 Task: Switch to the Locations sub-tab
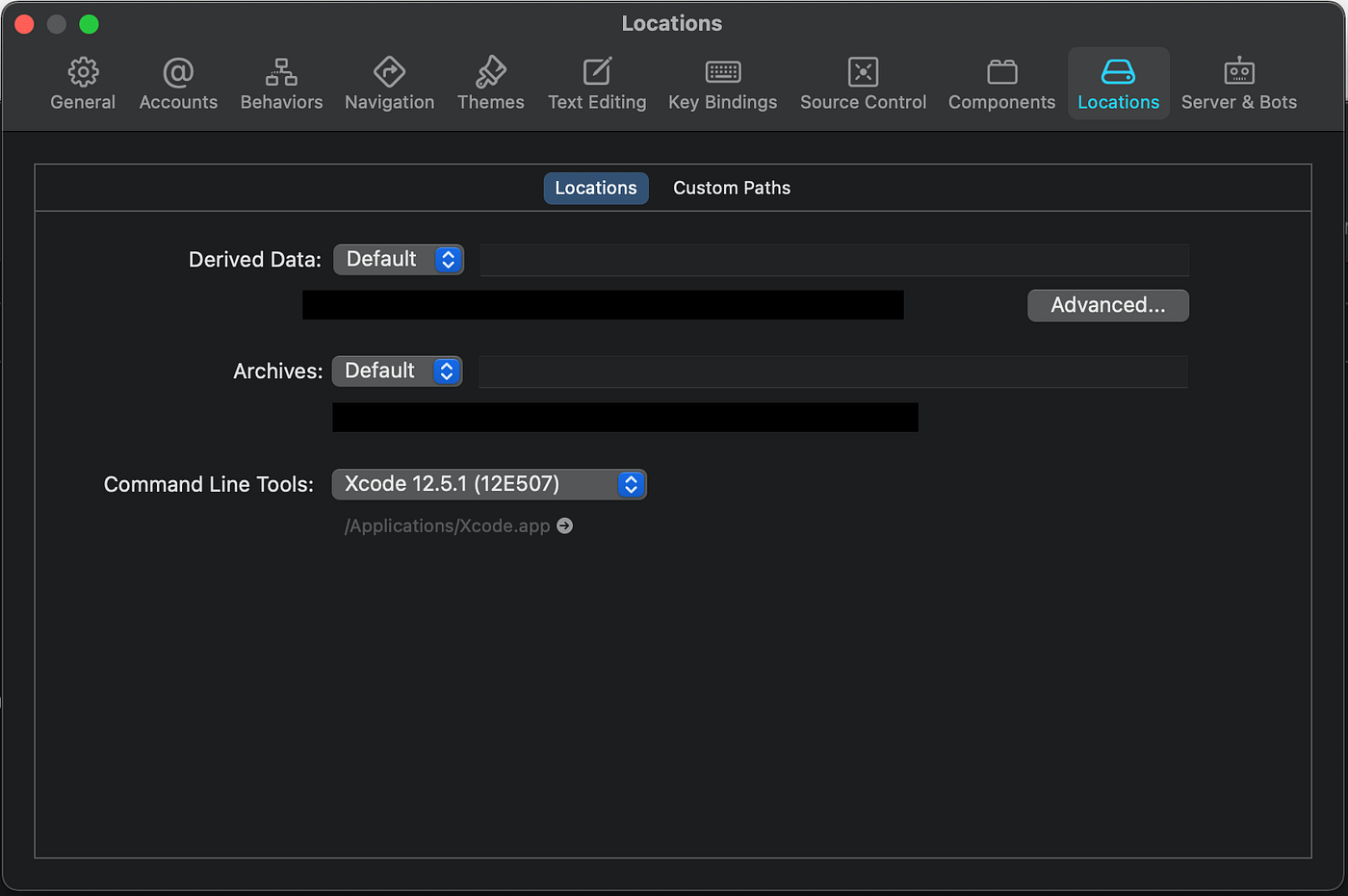pos(596,188)
